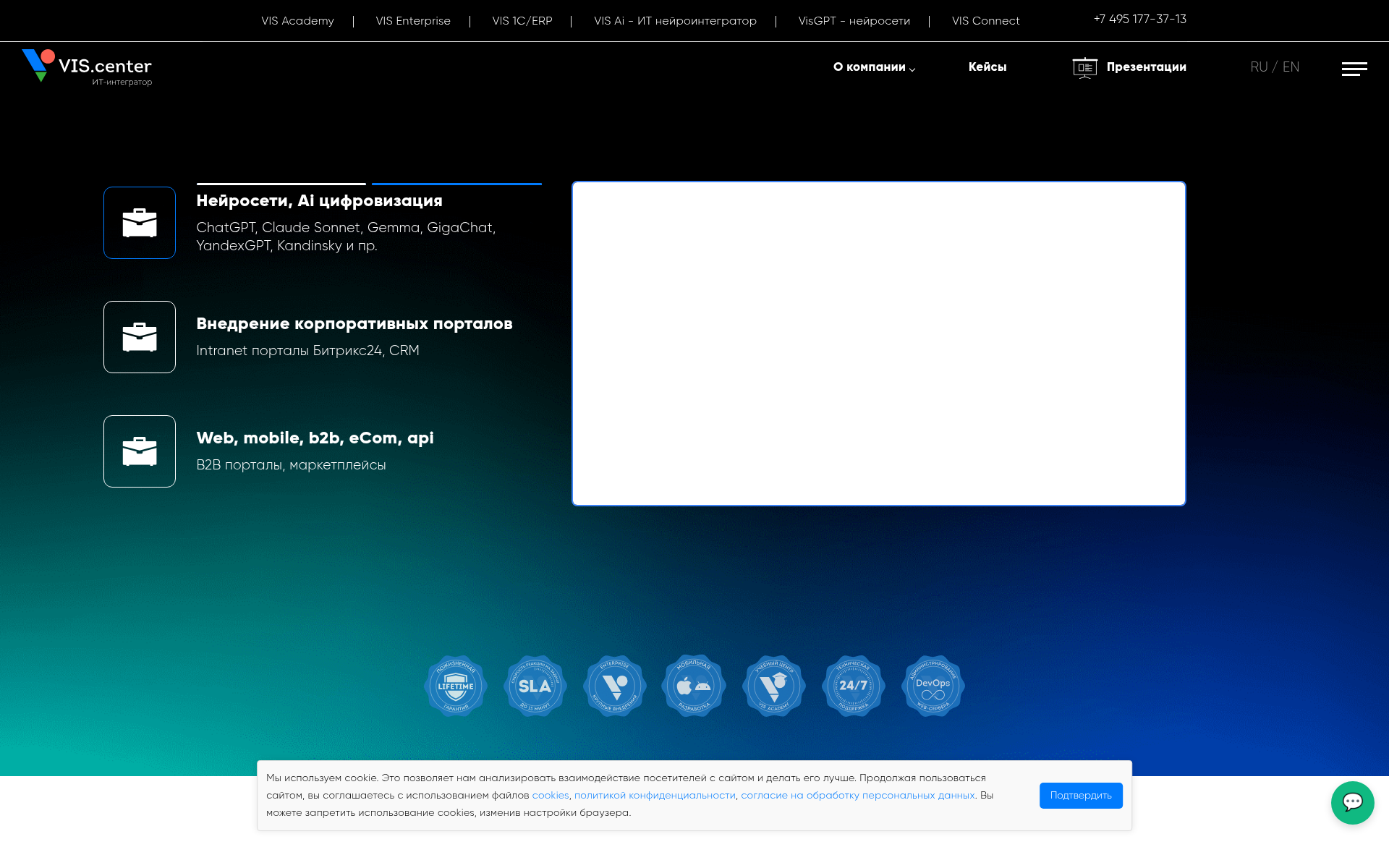This screenshot has width=1389, height=868.
Task: Click briefcase icon beside Нейросети, Ai цифровизация
Action: (x=140, y=223)
